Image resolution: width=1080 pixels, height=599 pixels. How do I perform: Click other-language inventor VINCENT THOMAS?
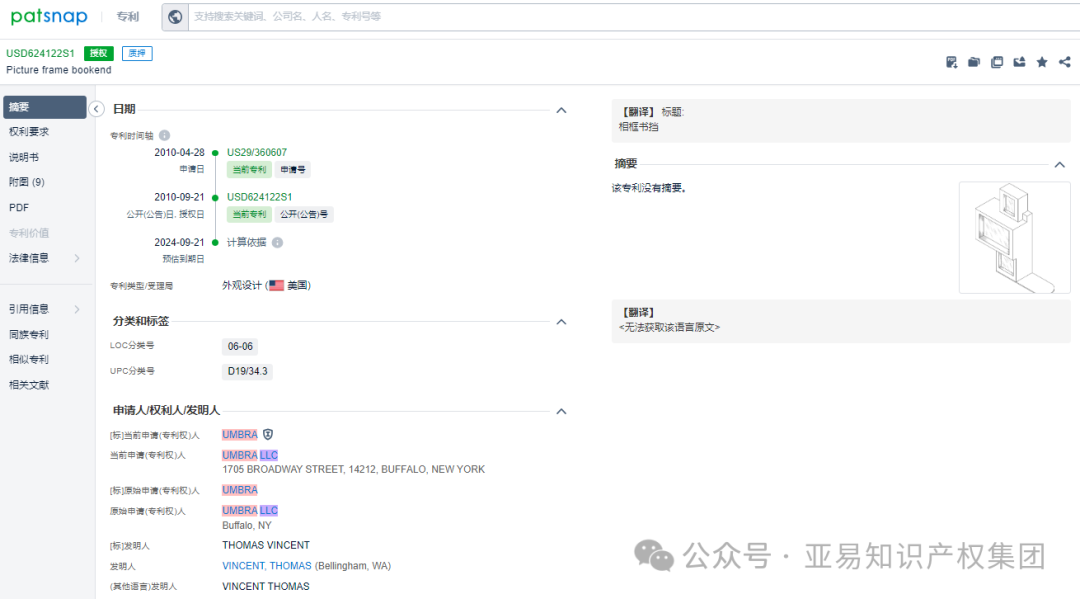(x=266, y=586)
